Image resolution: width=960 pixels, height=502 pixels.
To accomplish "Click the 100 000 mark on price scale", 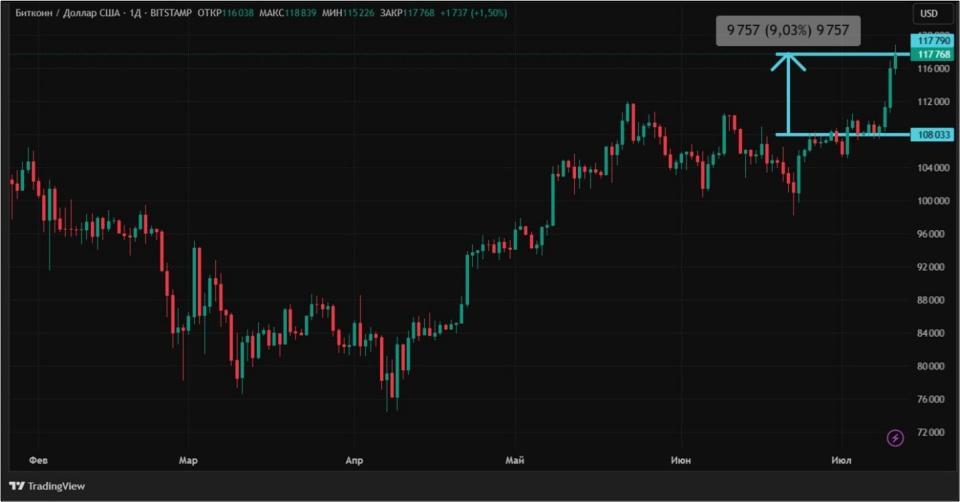I will (934, 201).
